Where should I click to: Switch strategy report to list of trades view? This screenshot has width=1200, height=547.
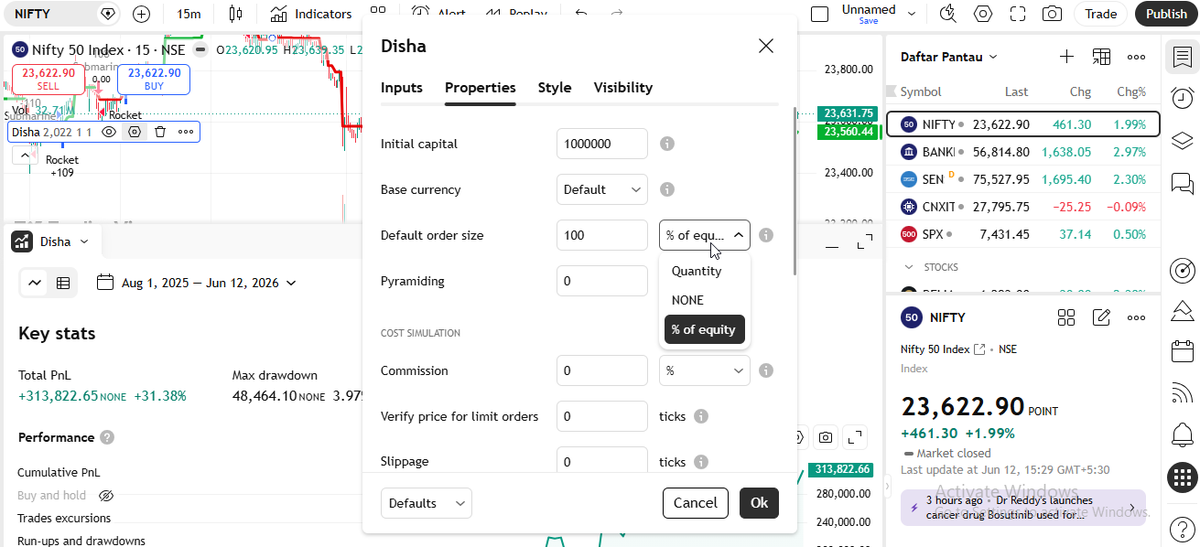63,283
